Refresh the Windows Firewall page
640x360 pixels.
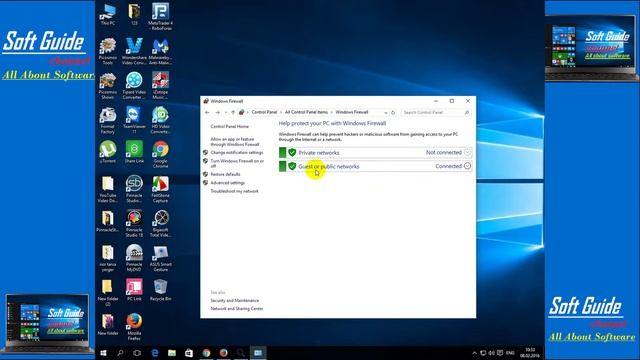[393, 112]
